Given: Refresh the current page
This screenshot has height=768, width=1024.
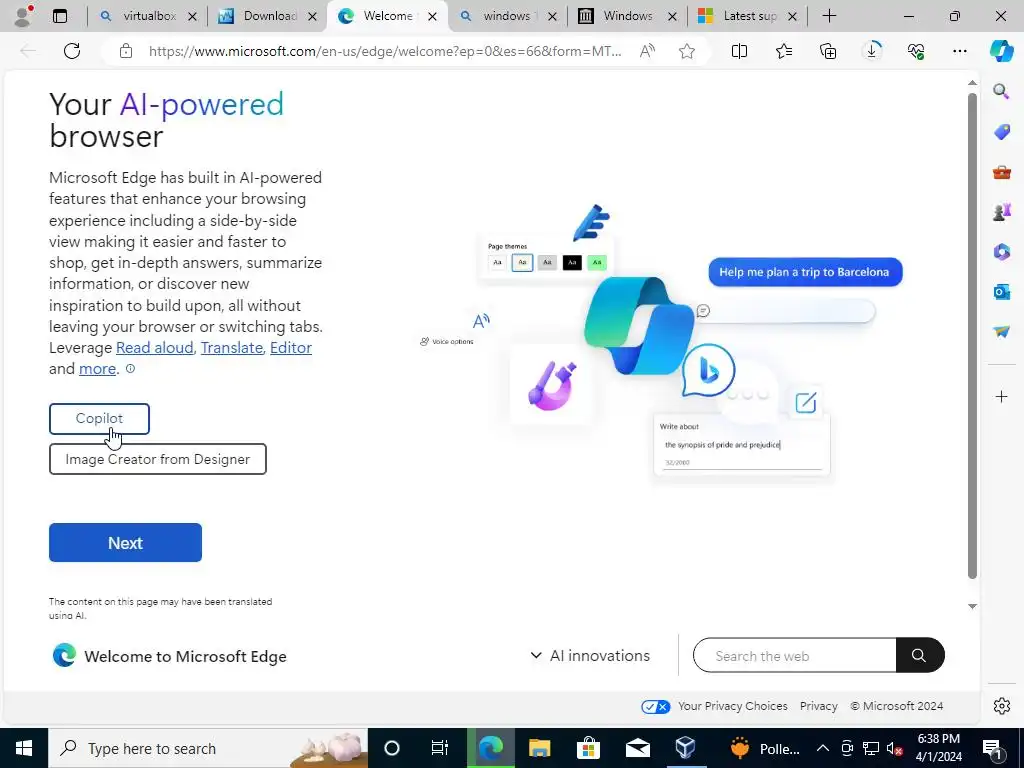Looking at the screenshot, I should click(72, 51).
